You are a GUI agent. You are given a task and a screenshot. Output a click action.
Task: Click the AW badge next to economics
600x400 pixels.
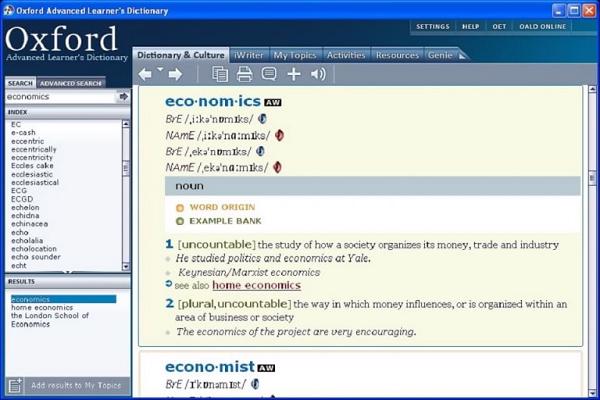coord(273,102)
